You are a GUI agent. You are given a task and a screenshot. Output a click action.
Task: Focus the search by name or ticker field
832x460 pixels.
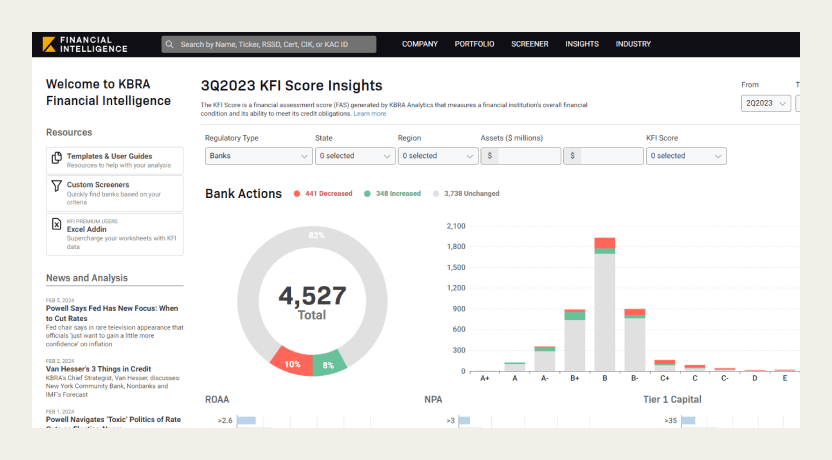coord(268,45)
